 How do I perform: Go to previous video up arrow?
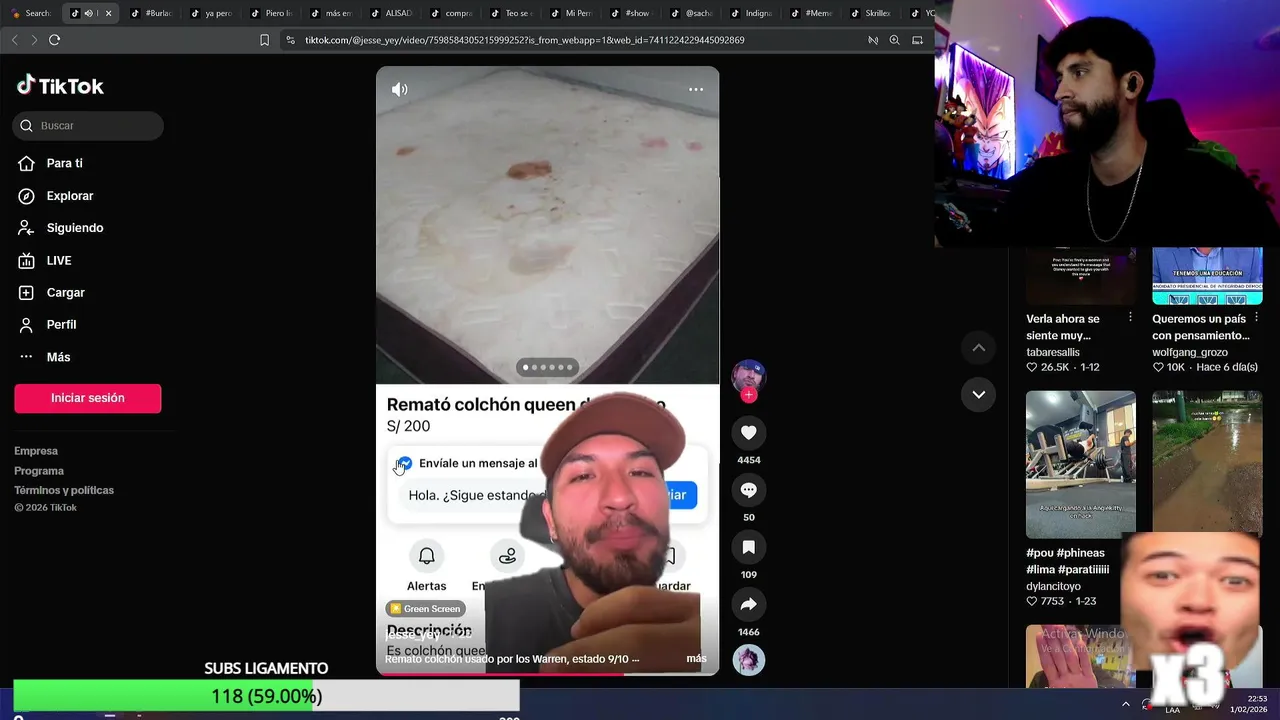pyautogui.click(x=979, y=348)
